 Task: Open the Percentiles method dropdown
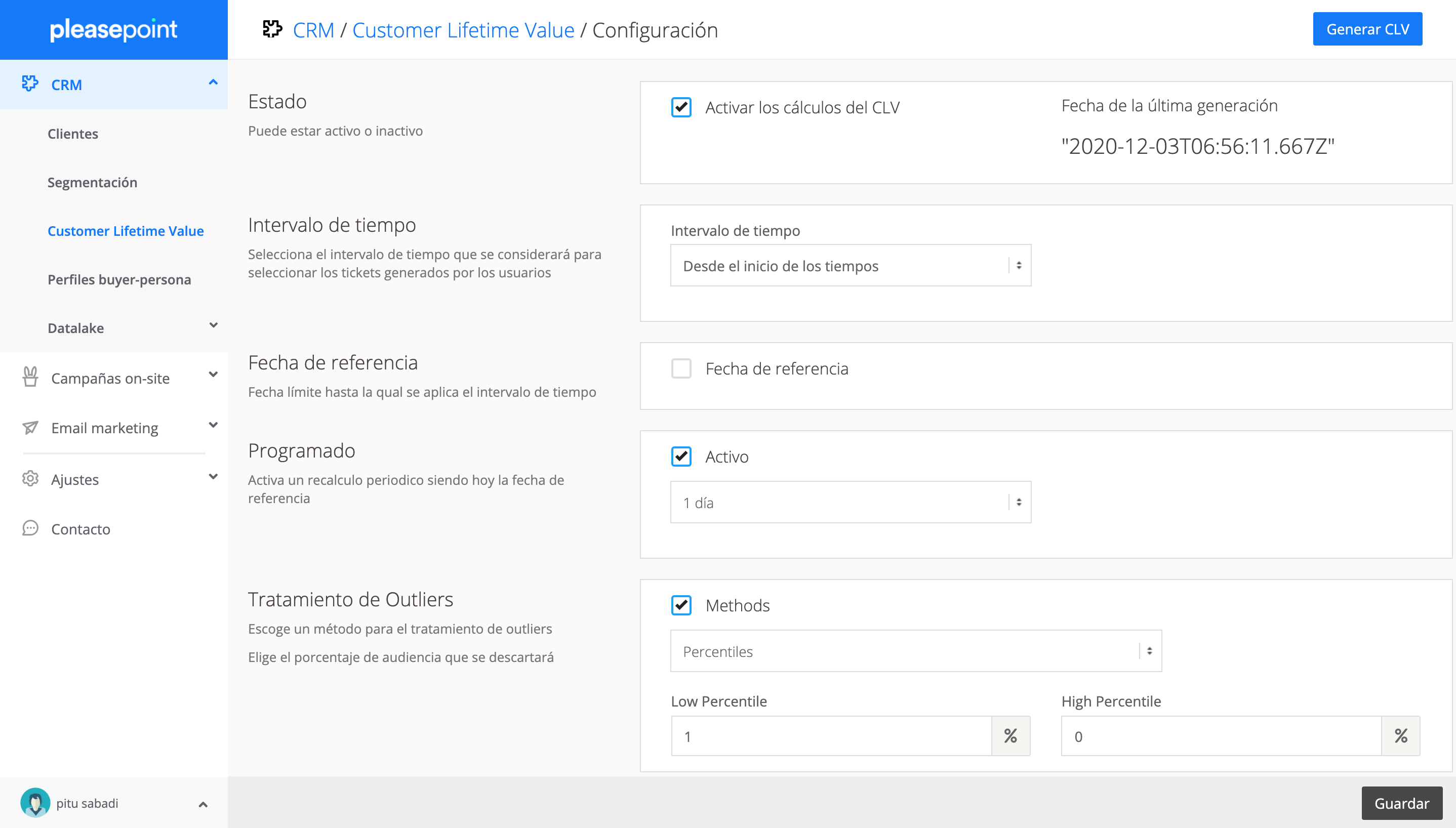click(x=916, y=651)
